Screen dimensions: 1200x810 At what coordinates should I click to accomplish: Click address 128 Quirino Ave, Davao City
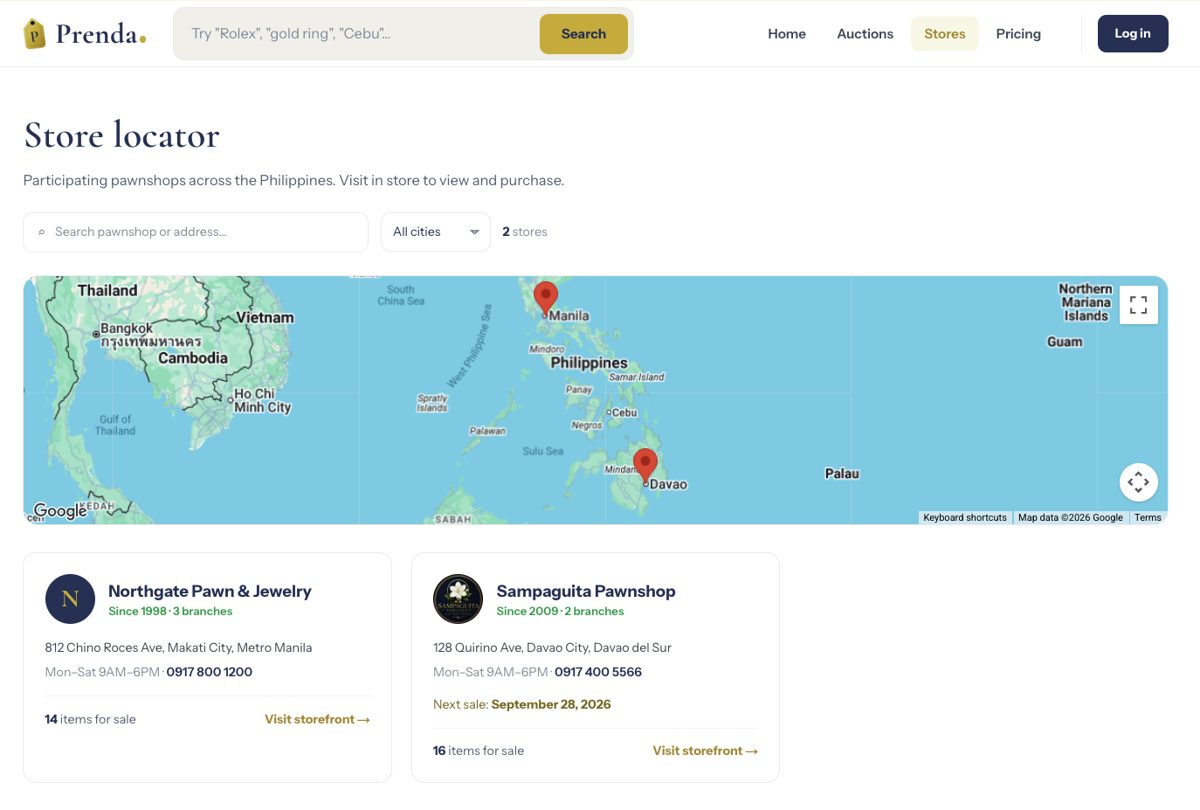(x=552, y=648)
